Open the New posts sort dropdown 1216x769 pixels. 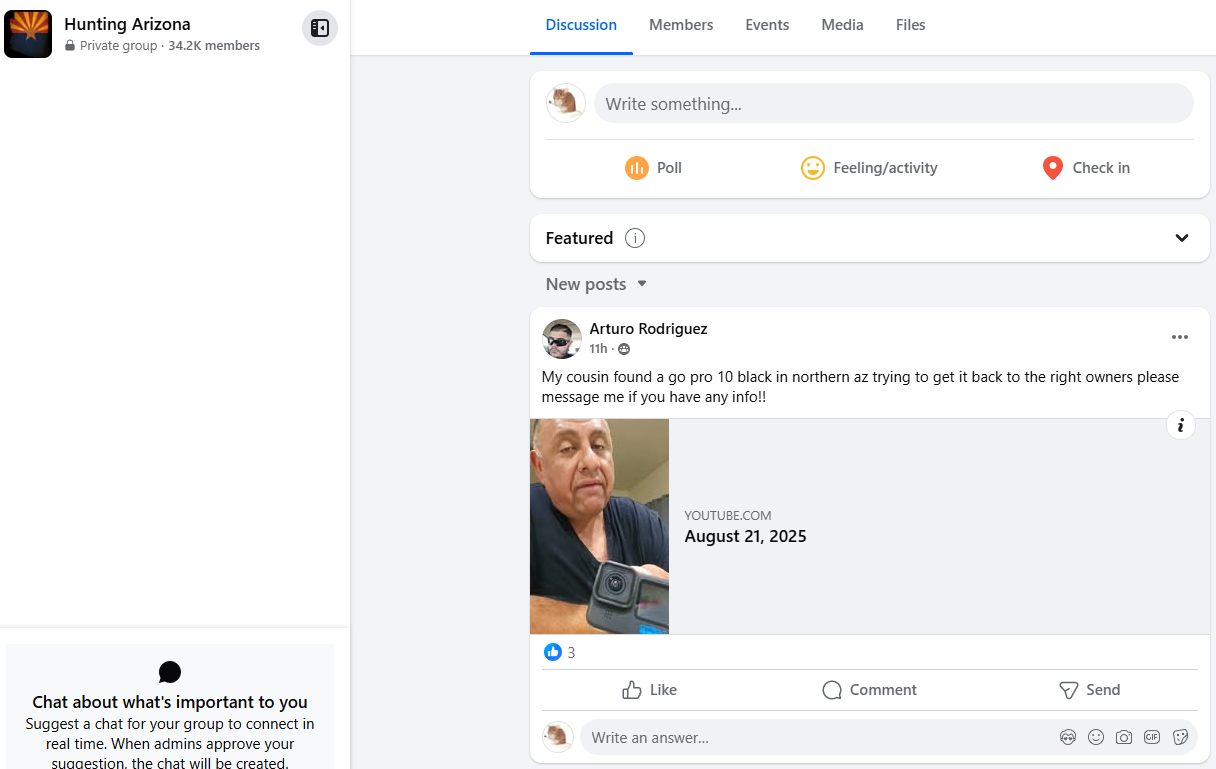[597, 284]
